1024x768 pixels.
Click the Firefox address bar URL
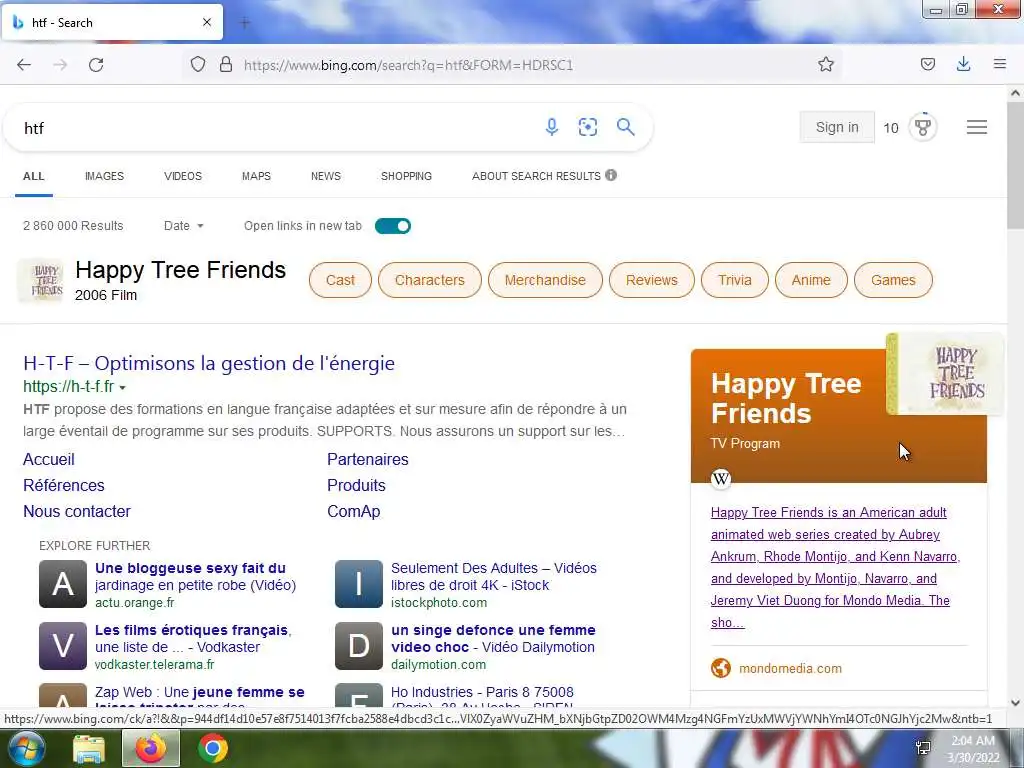(408, 65)
